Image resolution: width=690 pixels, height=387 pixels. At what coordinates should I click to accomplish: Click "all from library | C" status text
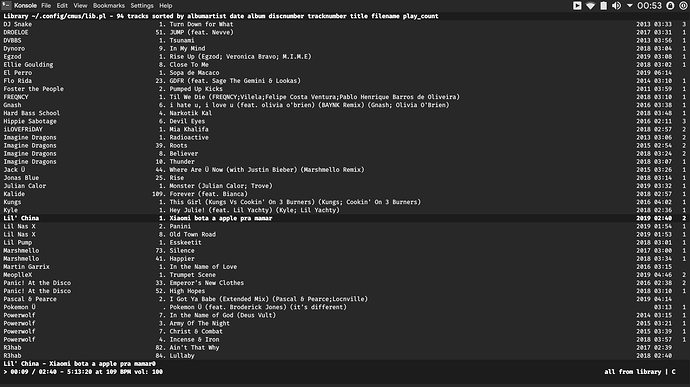tap(639, 372)
